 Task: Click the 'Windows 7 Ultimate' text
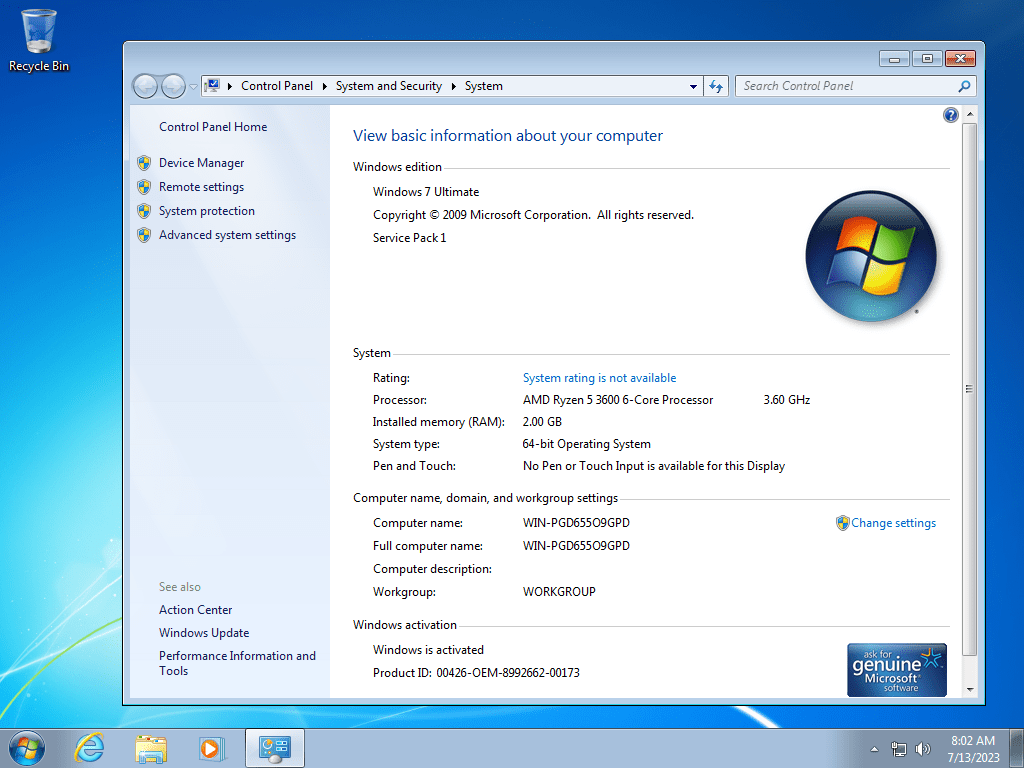tap(426, 192)
